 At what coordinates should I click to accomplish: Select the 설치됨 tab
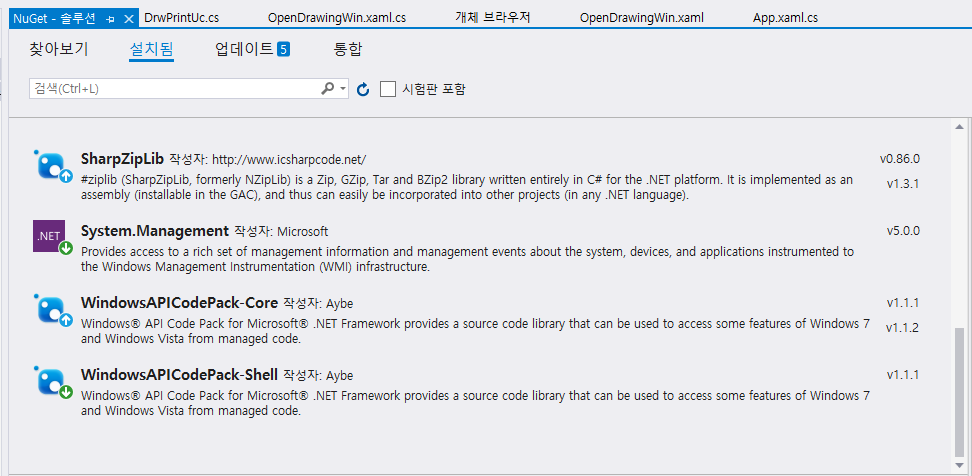151,49
